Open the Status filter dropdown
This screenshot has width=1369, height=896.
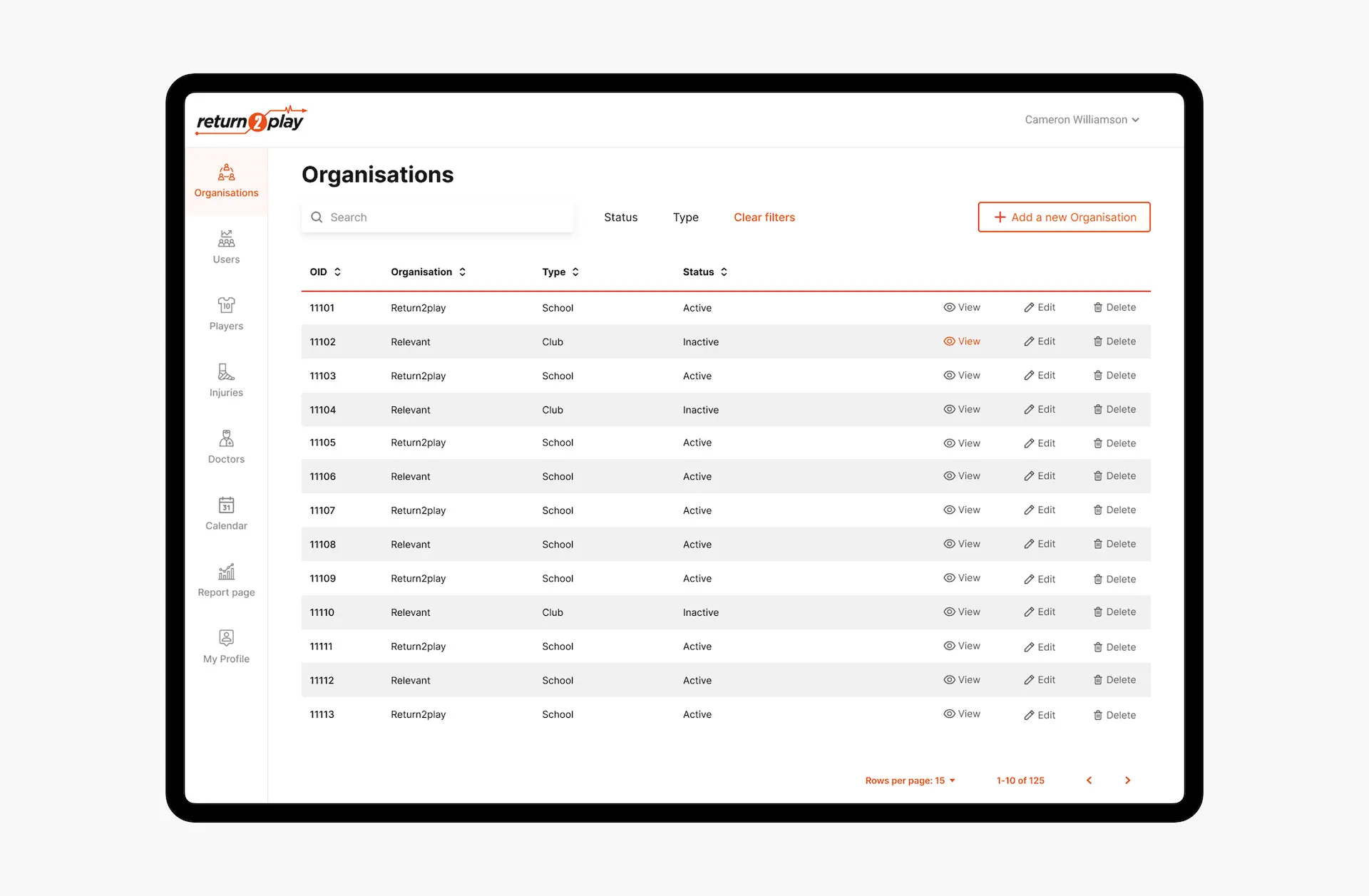pyautogui.click(x=620, y=217)
